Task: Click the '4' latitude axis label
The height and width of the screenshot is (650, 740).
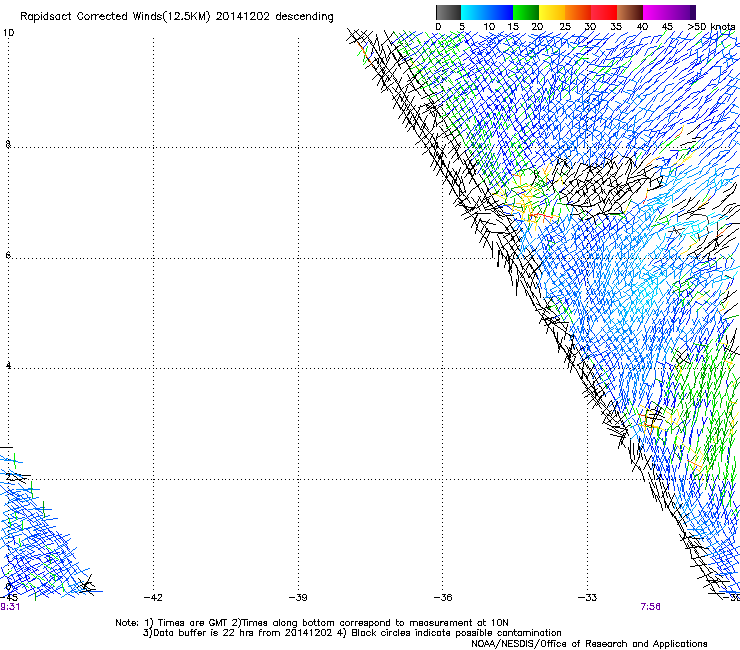Action: [8, 365]
